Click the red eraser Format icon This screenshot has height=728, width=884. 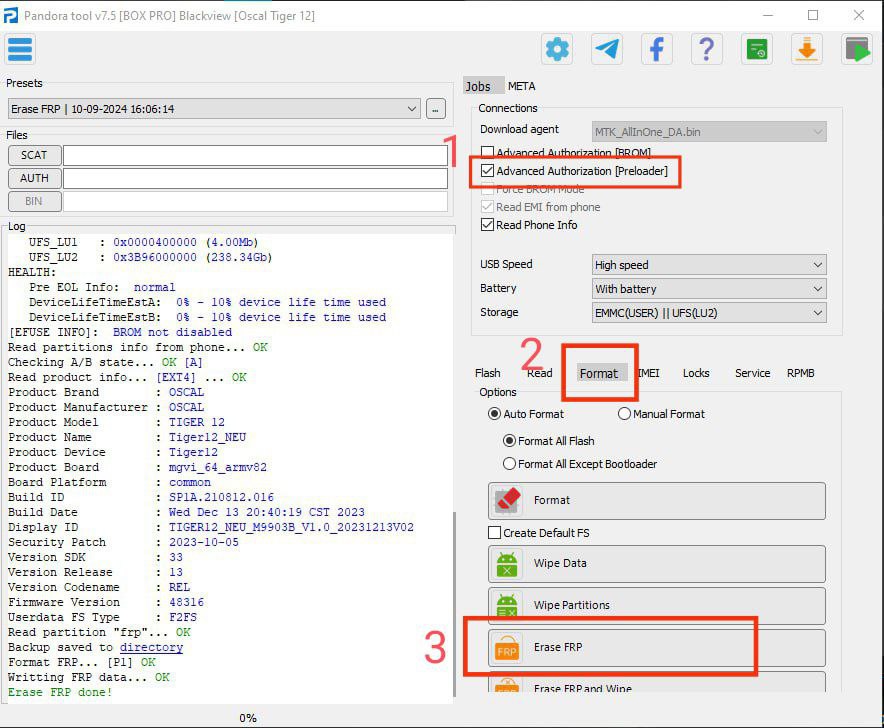pos(507,500)
